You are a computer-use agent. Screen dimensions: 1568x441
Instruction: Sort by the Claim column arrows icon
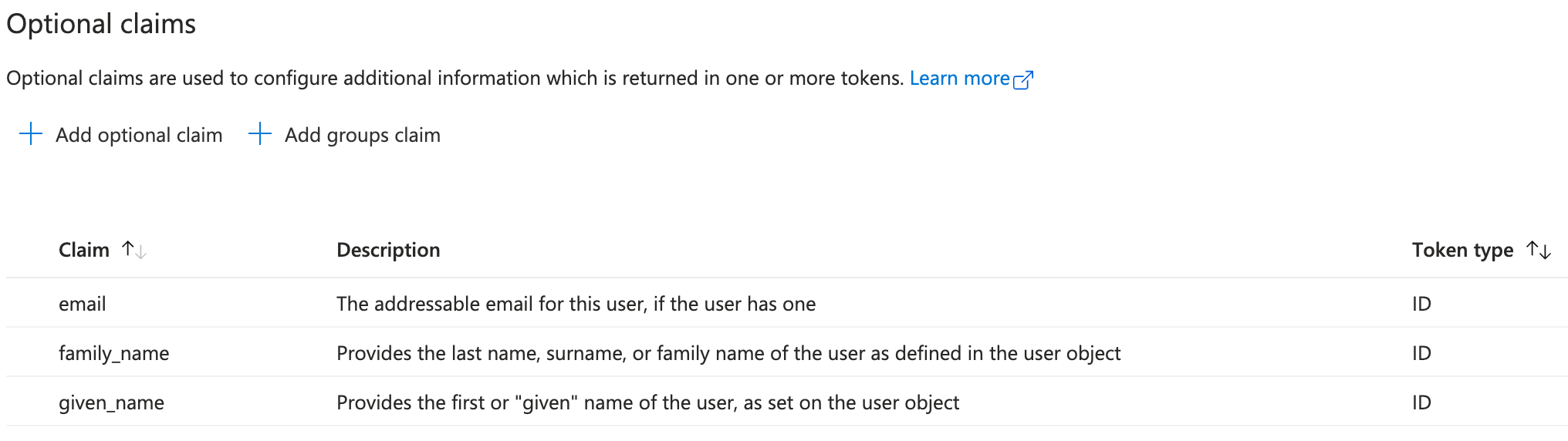coord(134,250)
